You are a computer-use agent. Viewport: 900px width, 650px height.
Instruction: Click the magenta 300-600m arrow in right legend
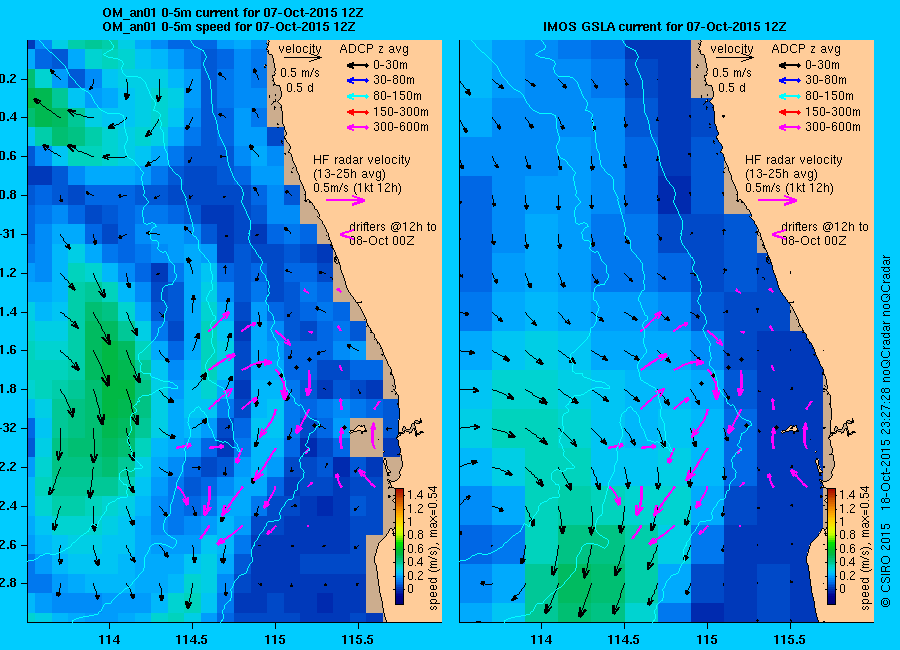click(x=790, y=127)
